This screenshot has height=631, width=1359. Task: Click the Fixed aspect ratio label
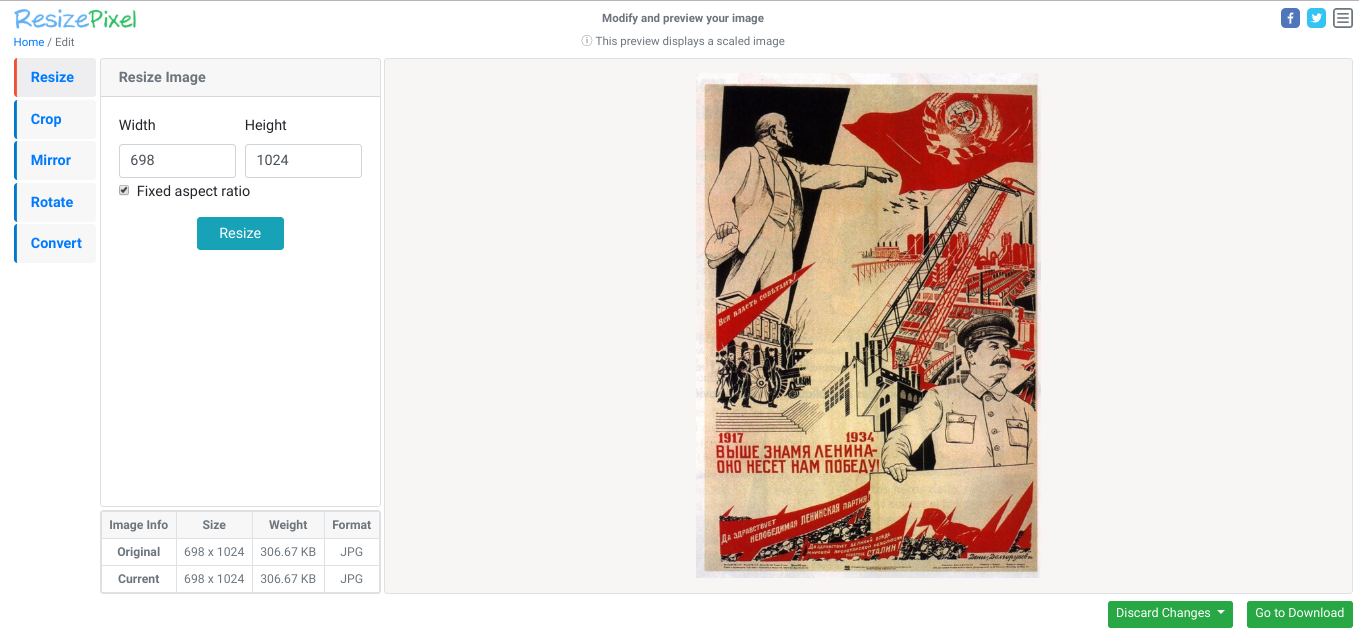193,191
